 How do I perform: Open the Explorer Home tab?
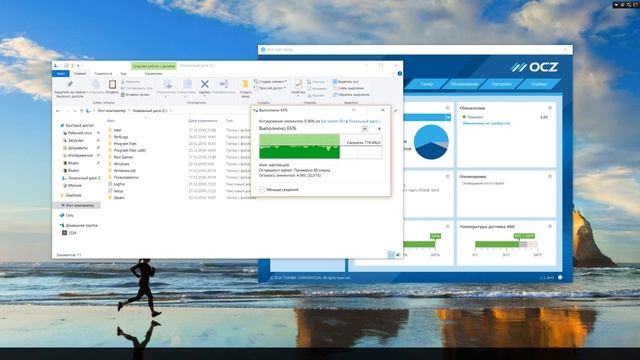click(x=80, y=73)
